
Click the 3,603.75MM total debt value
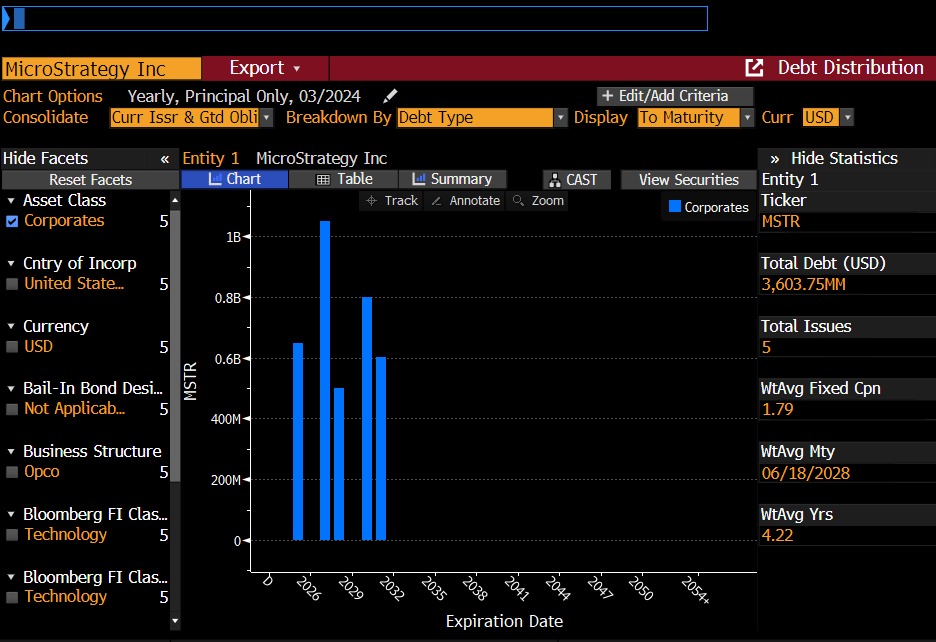pos(803,285)
